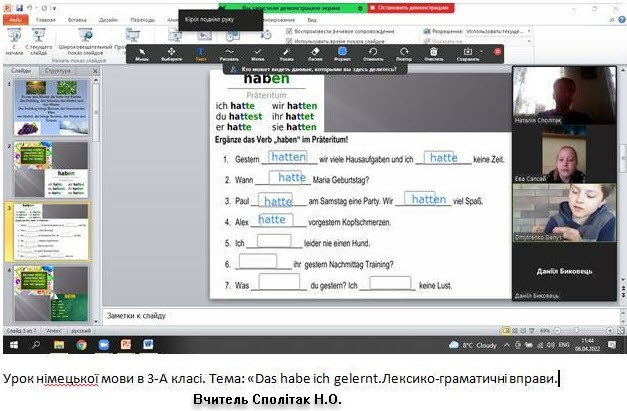627x411 pixels.
Task: Pick the Draw annotation tool
Action: pos(230,53)
